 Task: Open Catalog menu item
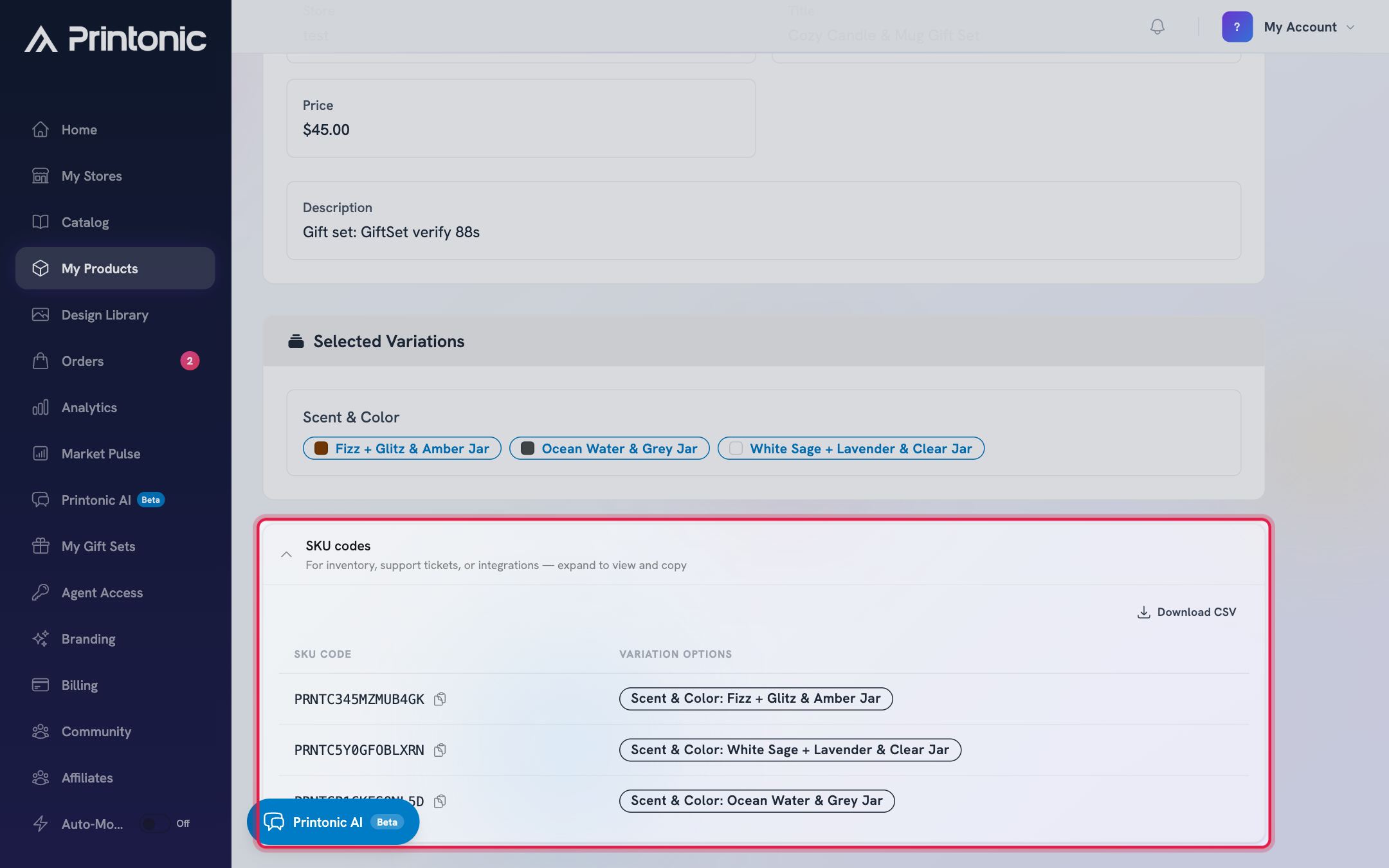[x=115, y=222]
